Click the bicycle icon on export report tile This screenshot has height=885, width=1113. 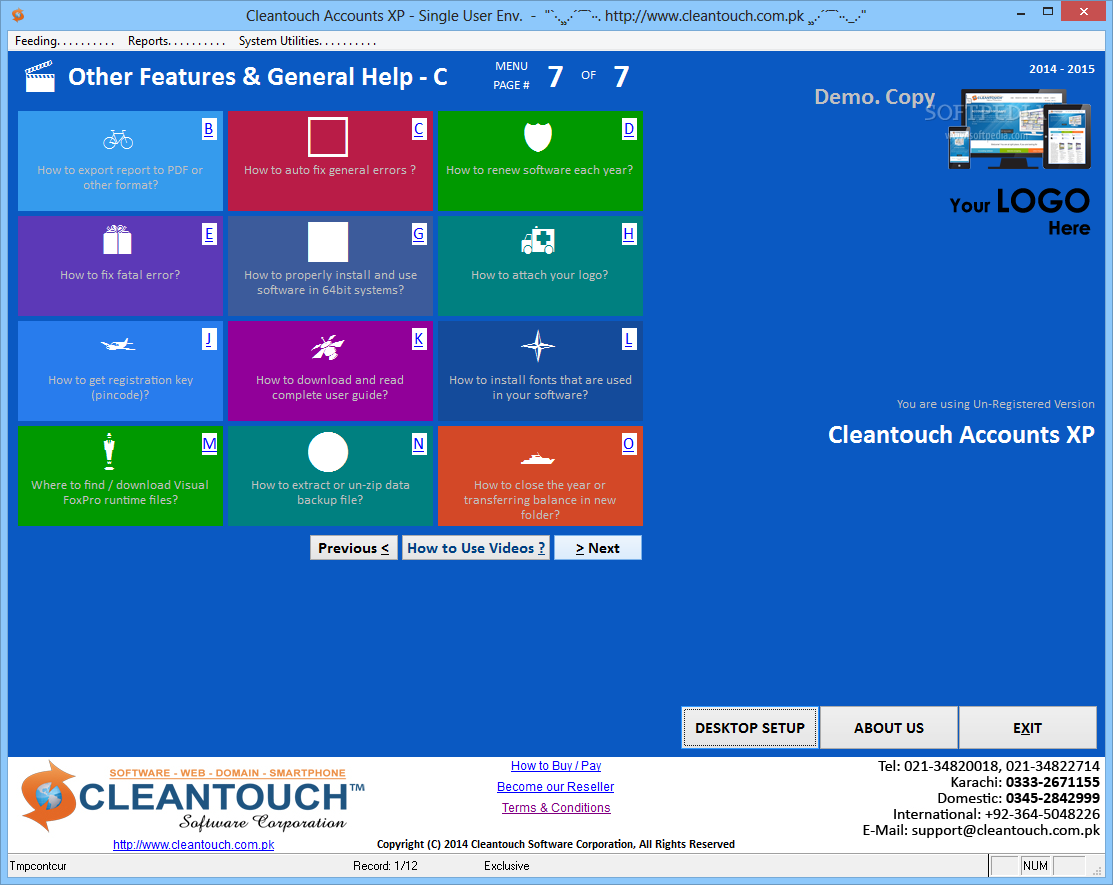(118, 139)
